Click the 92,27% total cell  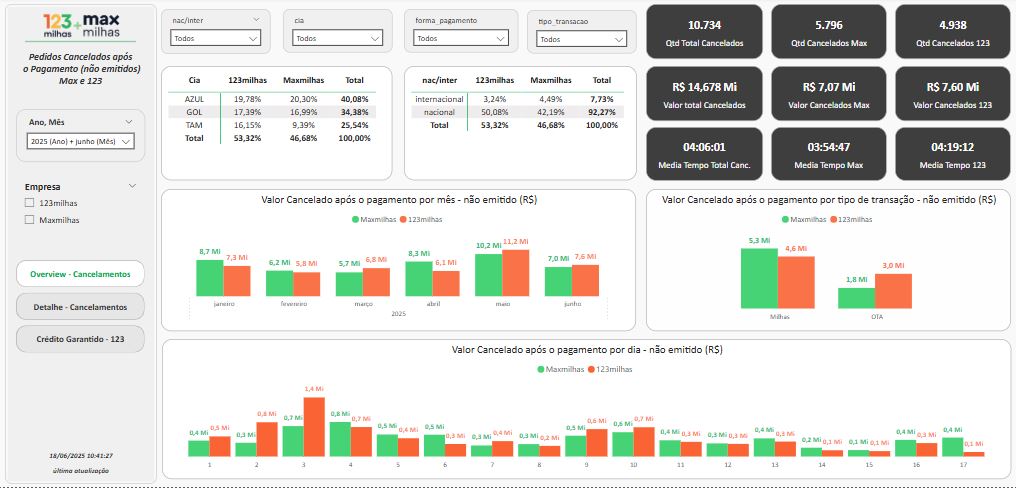(601, 112)
